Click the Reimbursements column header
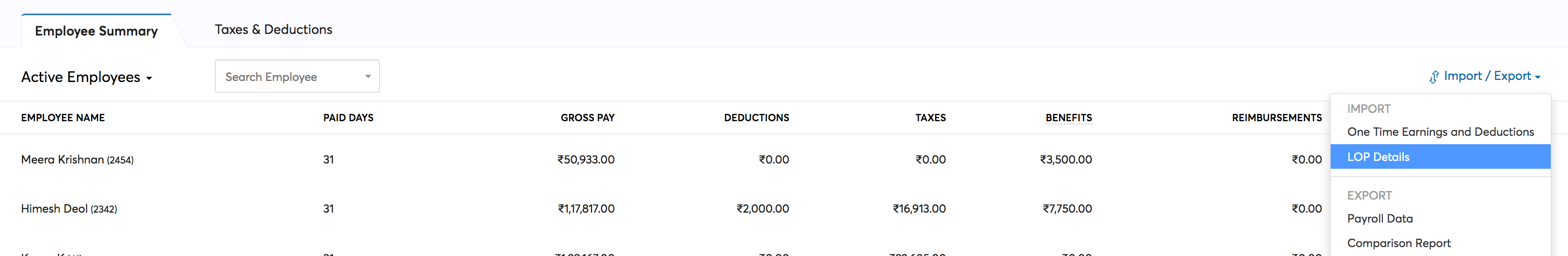 coord(1276,118)
